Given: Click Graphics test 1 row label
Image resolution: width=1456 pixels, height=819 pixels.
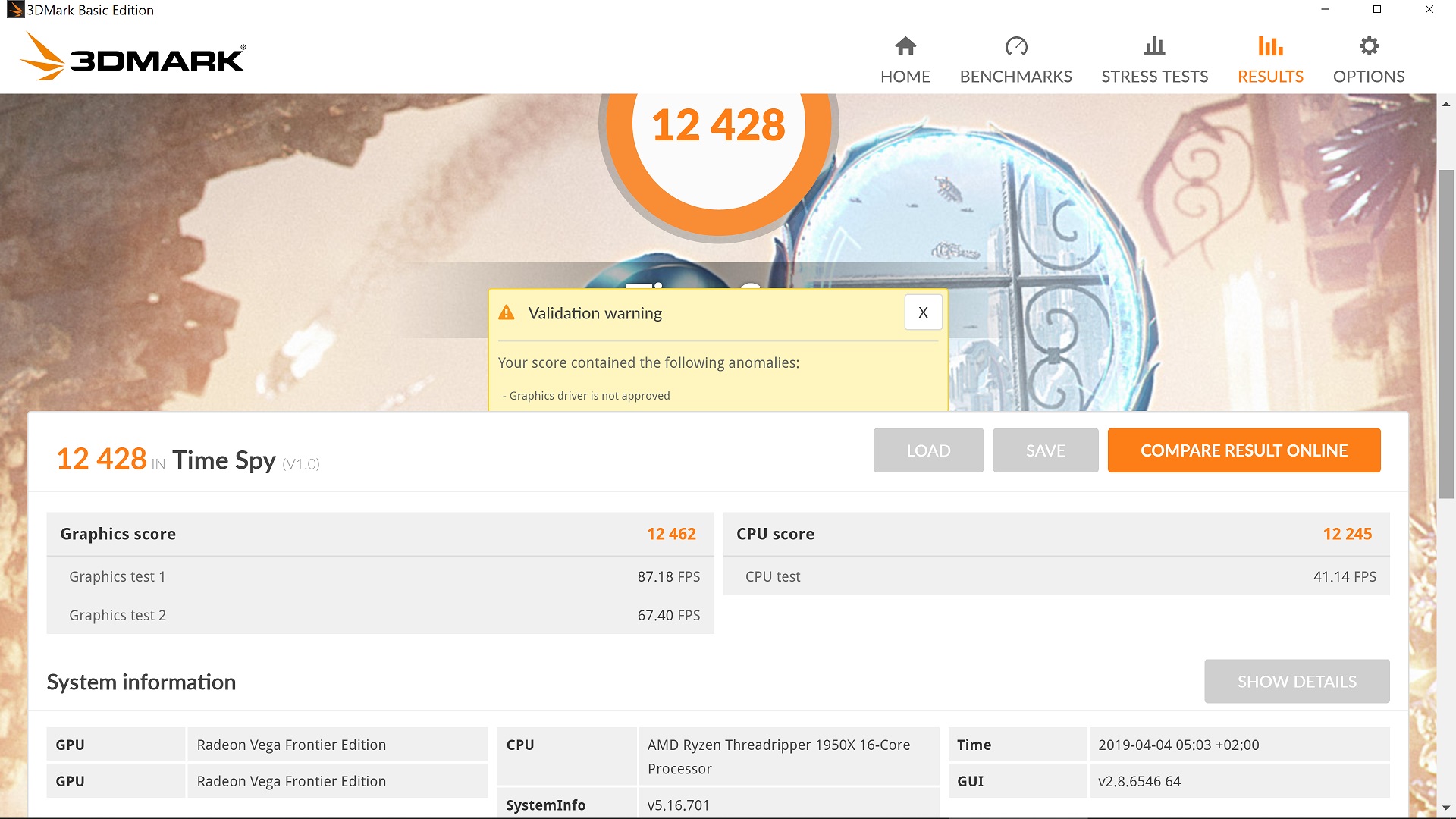Looking at the screenshot, I should tap(118, 576).
